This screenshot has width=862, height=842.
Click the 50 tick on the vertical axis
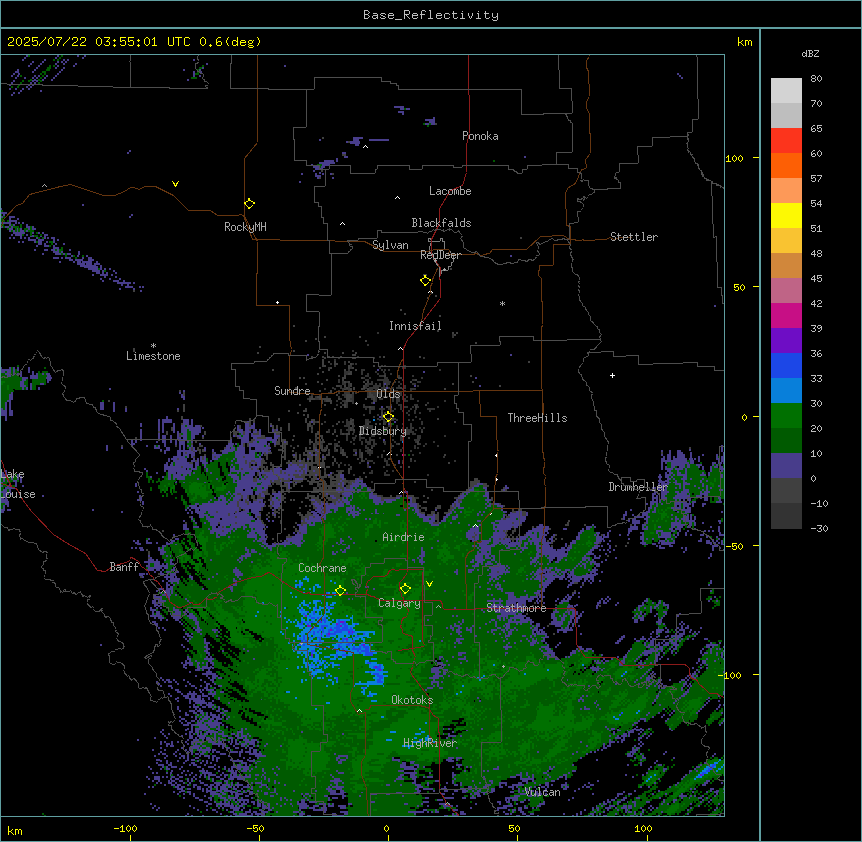pos(739,287)
